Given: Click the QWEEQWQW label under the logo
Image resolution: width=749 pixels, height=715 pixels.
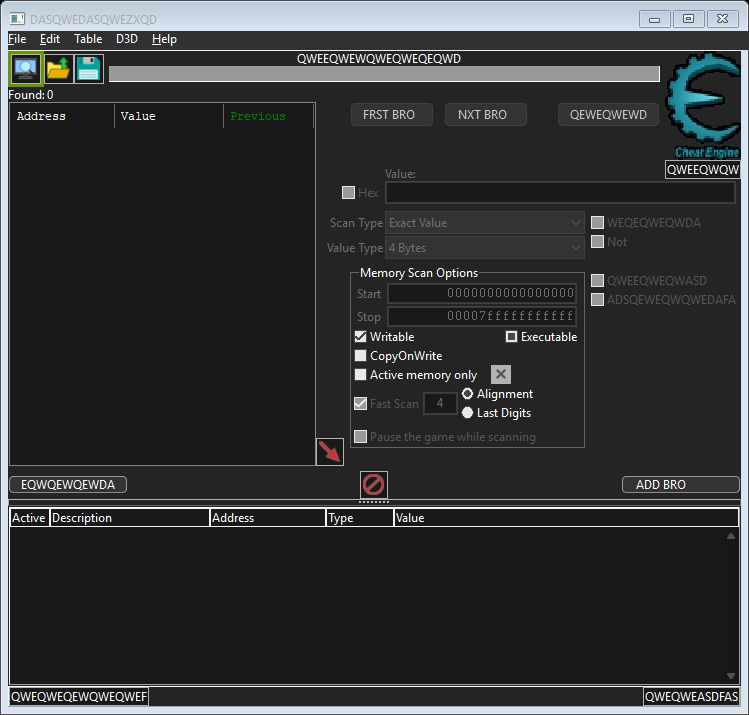Looking at the screenshot, I should tap(702, 170).
